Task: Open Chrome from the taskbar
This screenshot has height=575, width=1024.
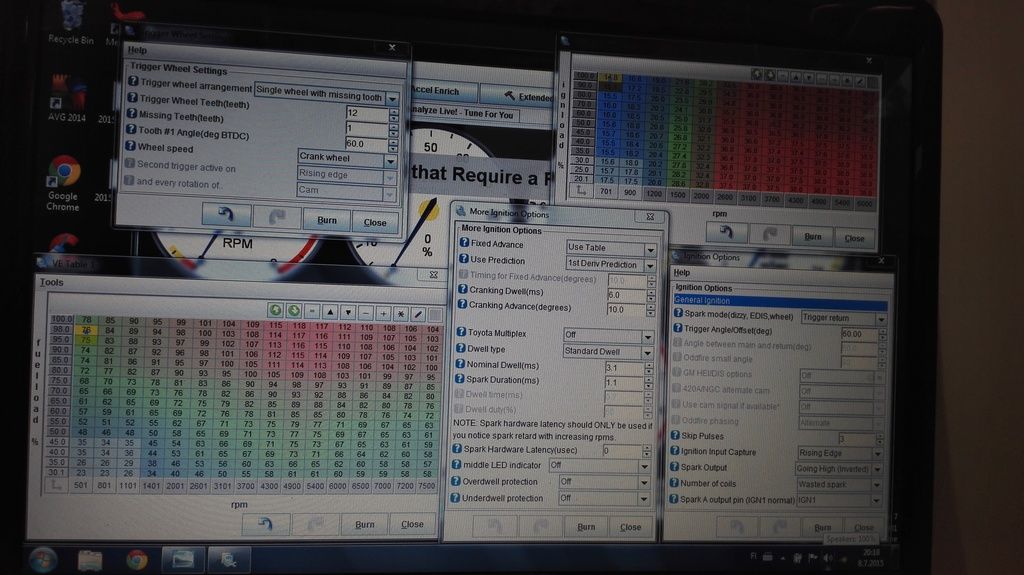Action: (x=136, y=560)
